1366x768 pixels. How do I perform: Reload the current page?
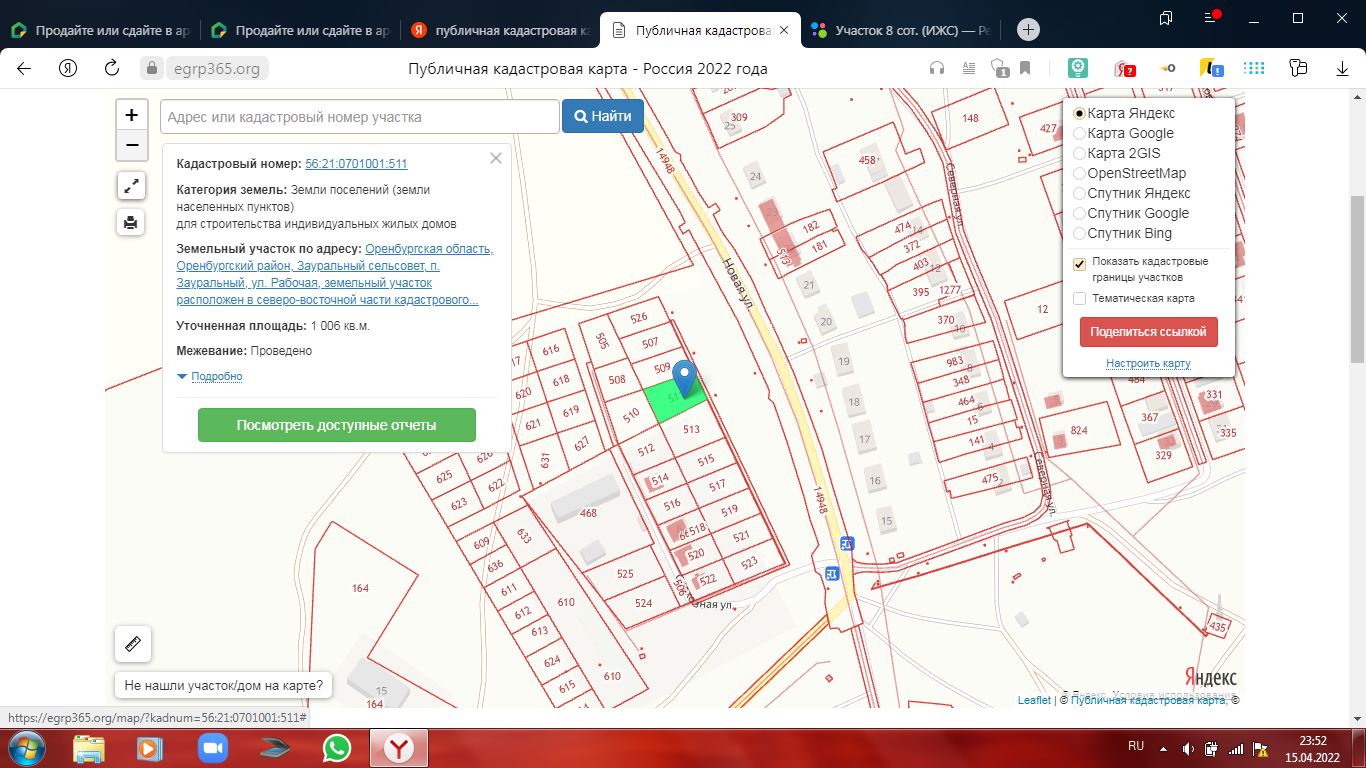tap(112, 69)
